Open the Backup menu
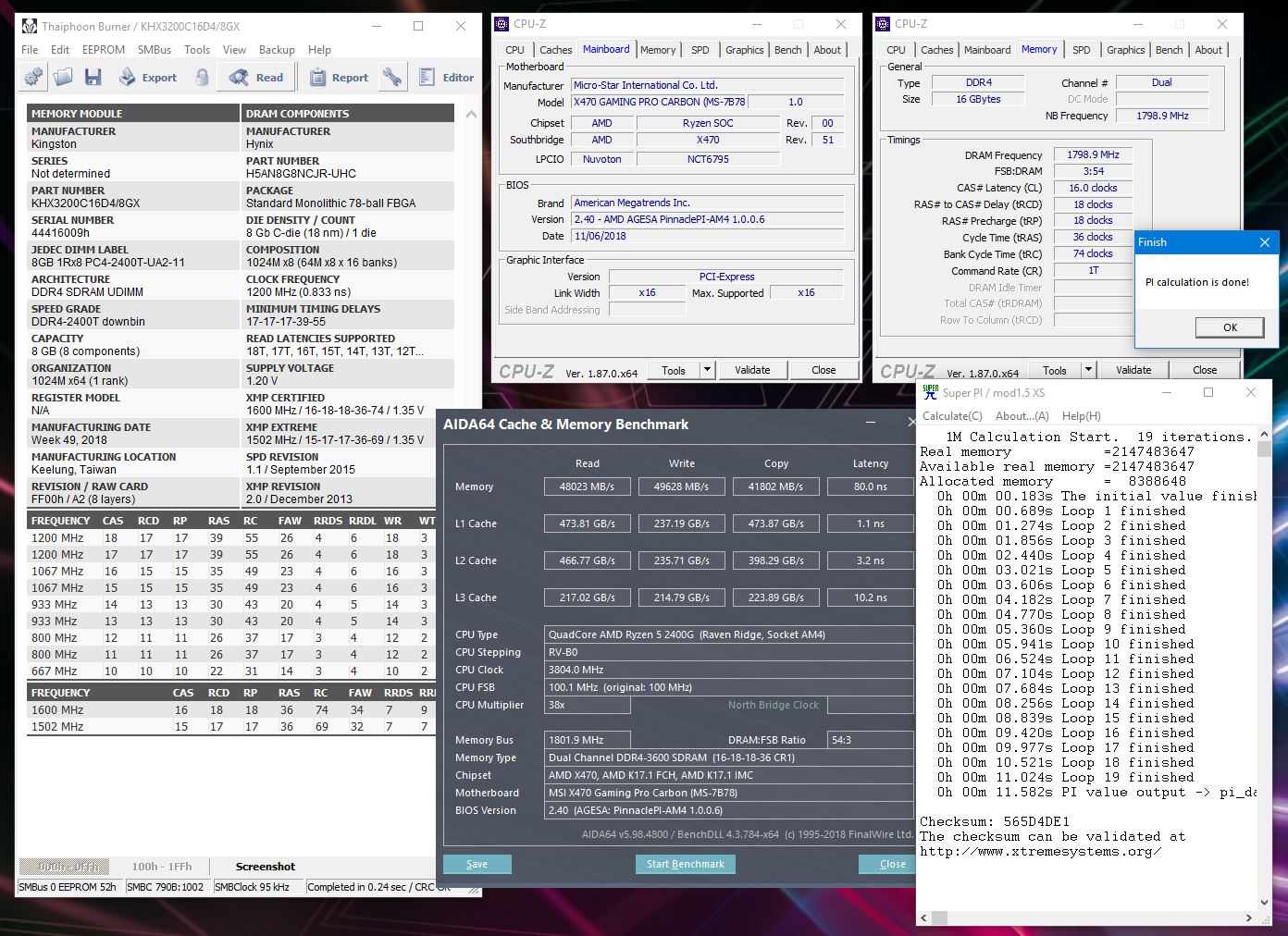The image size is (1288, 936). tap(277, 50)
